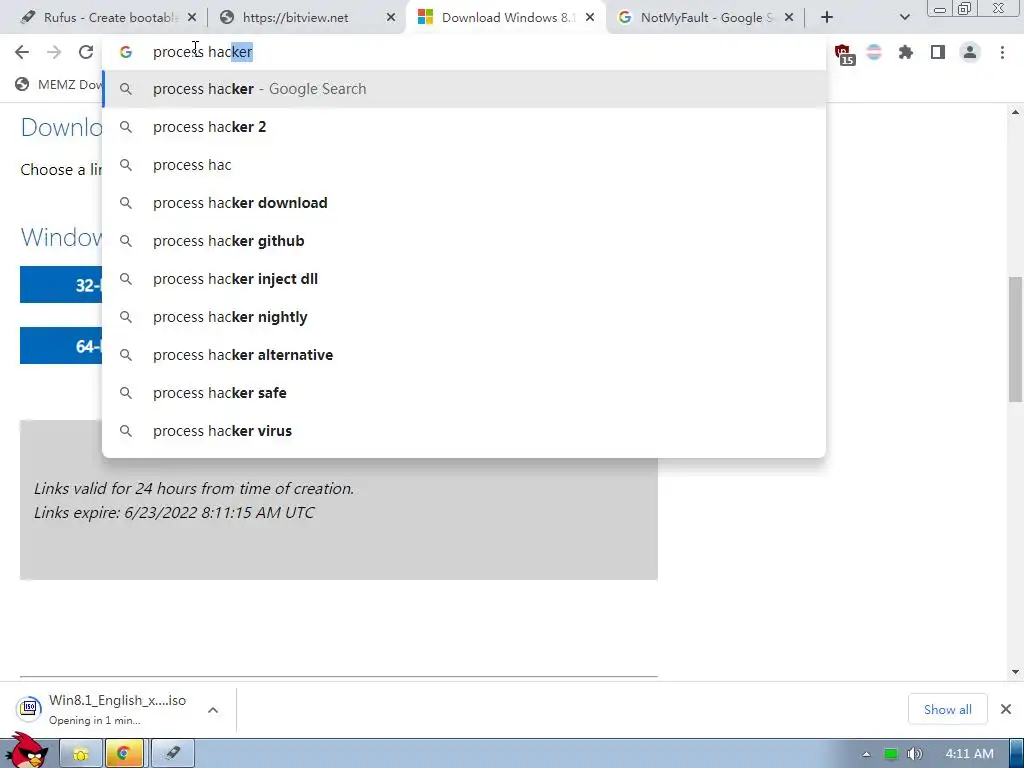Screen dimensions: 1024x768
Task: Click the forward navigation arrow
Action: [x=54, y=52]
